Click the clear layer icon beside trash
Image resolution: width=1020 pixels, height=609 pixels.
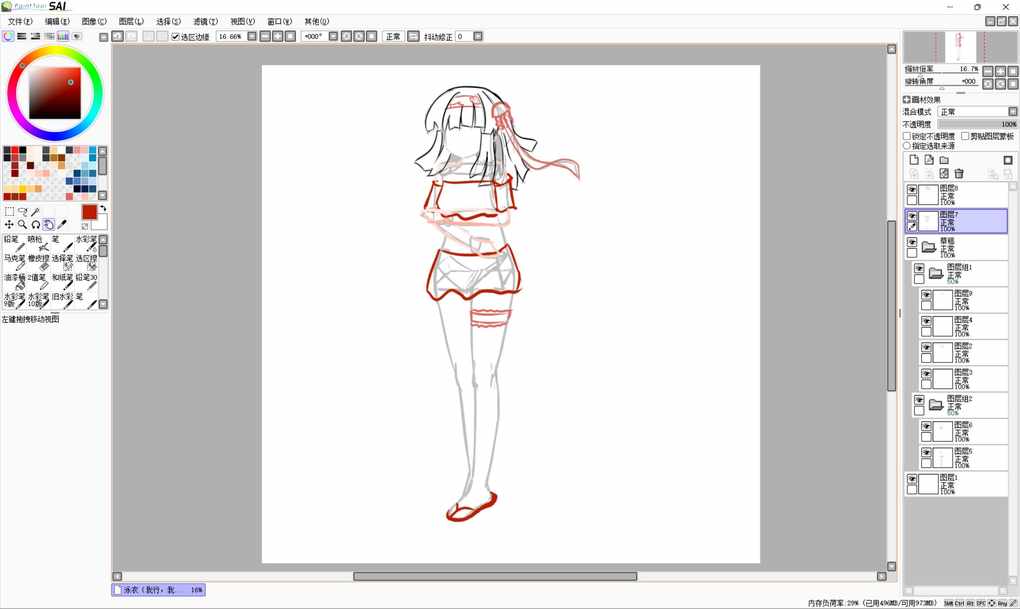click(x=944, y=174)
